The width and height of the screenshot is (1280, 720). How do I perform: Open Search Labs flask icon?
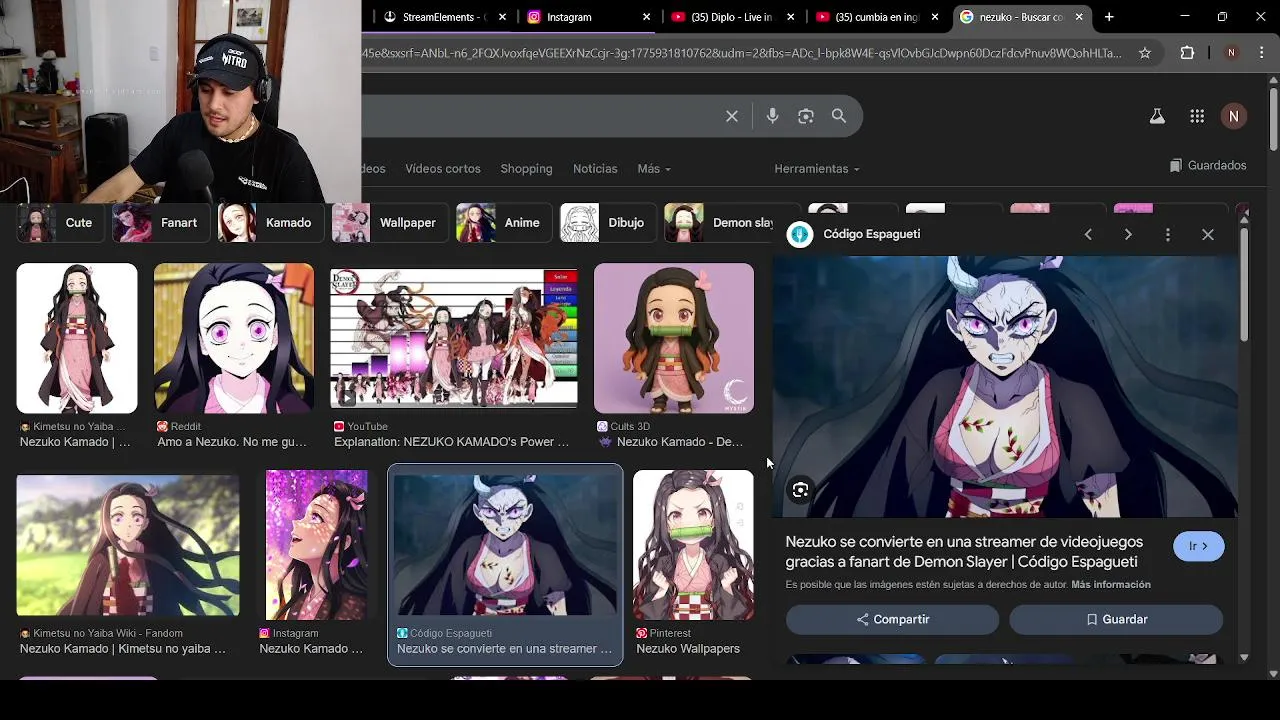[1157, 116]
